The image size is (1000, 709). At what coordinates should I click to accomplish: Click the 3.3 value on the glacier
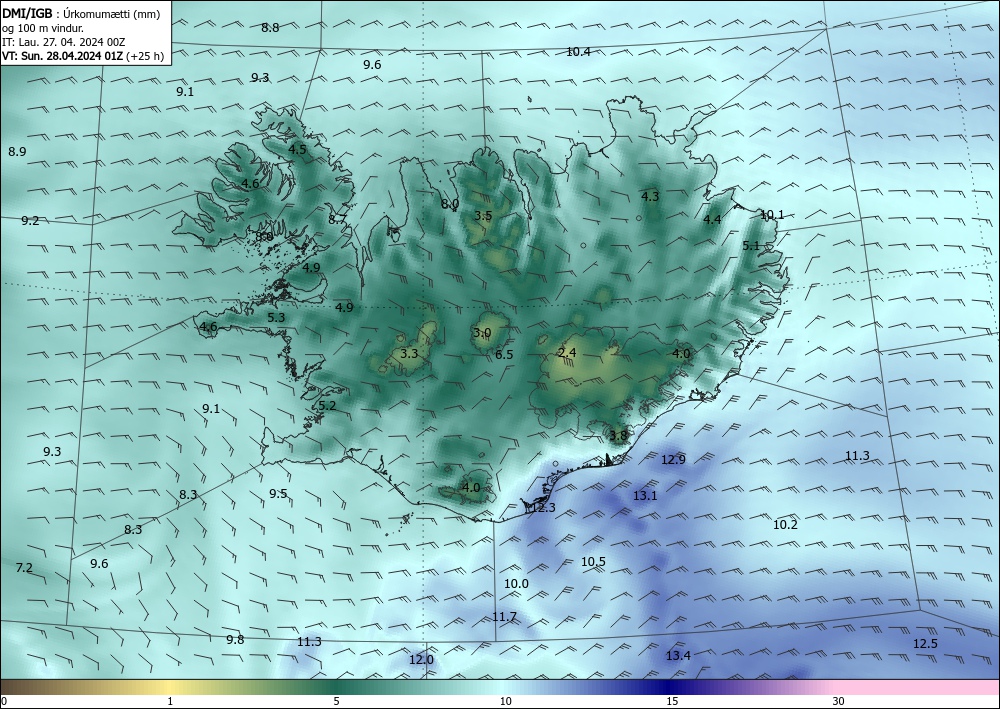tap(409, 353)
